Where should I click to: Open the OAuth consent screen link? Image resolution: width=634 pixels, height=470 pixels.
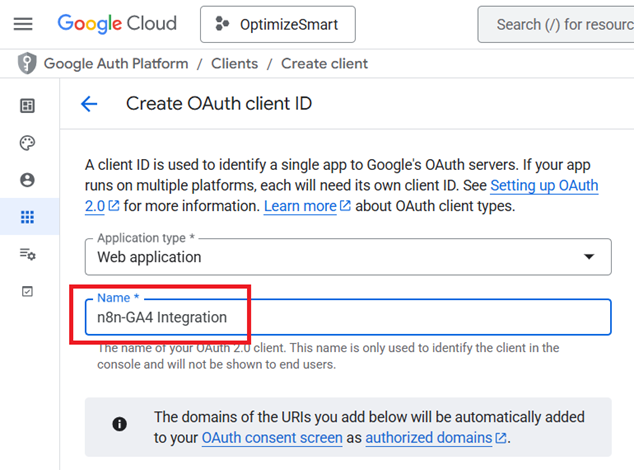pyautogui.click(x=270, y=438)
